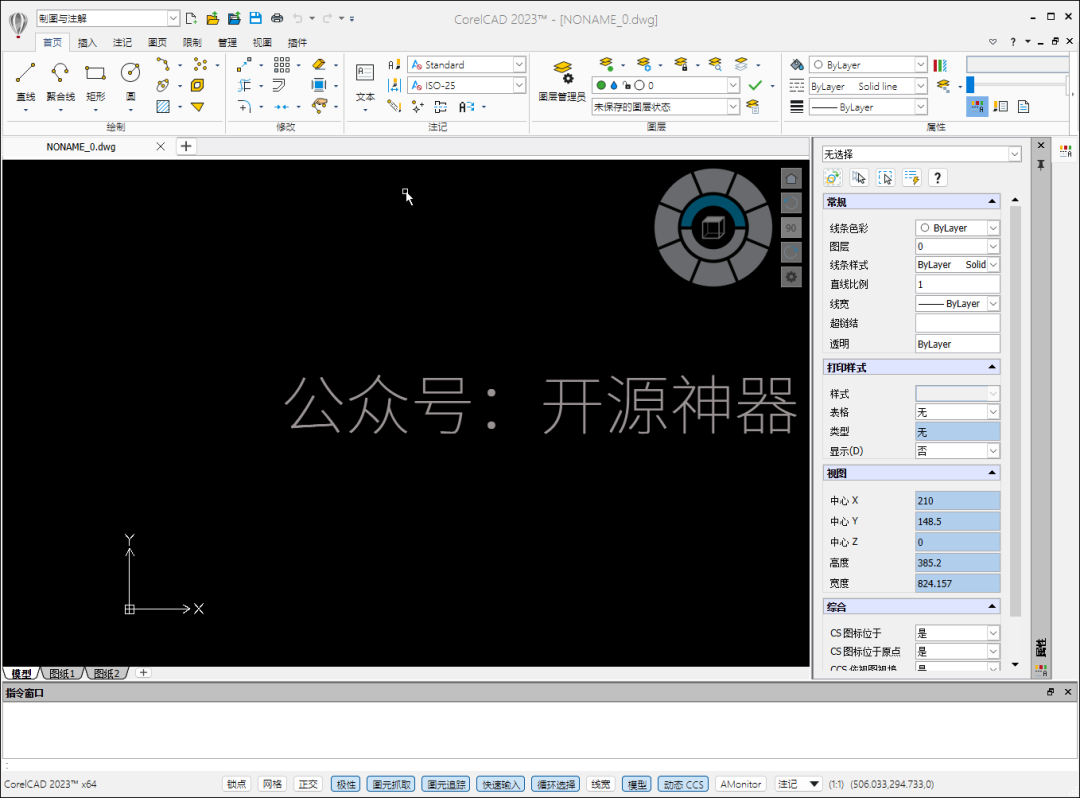
Task: Open the 插入 ribbon tab
Action: point(87,43)
